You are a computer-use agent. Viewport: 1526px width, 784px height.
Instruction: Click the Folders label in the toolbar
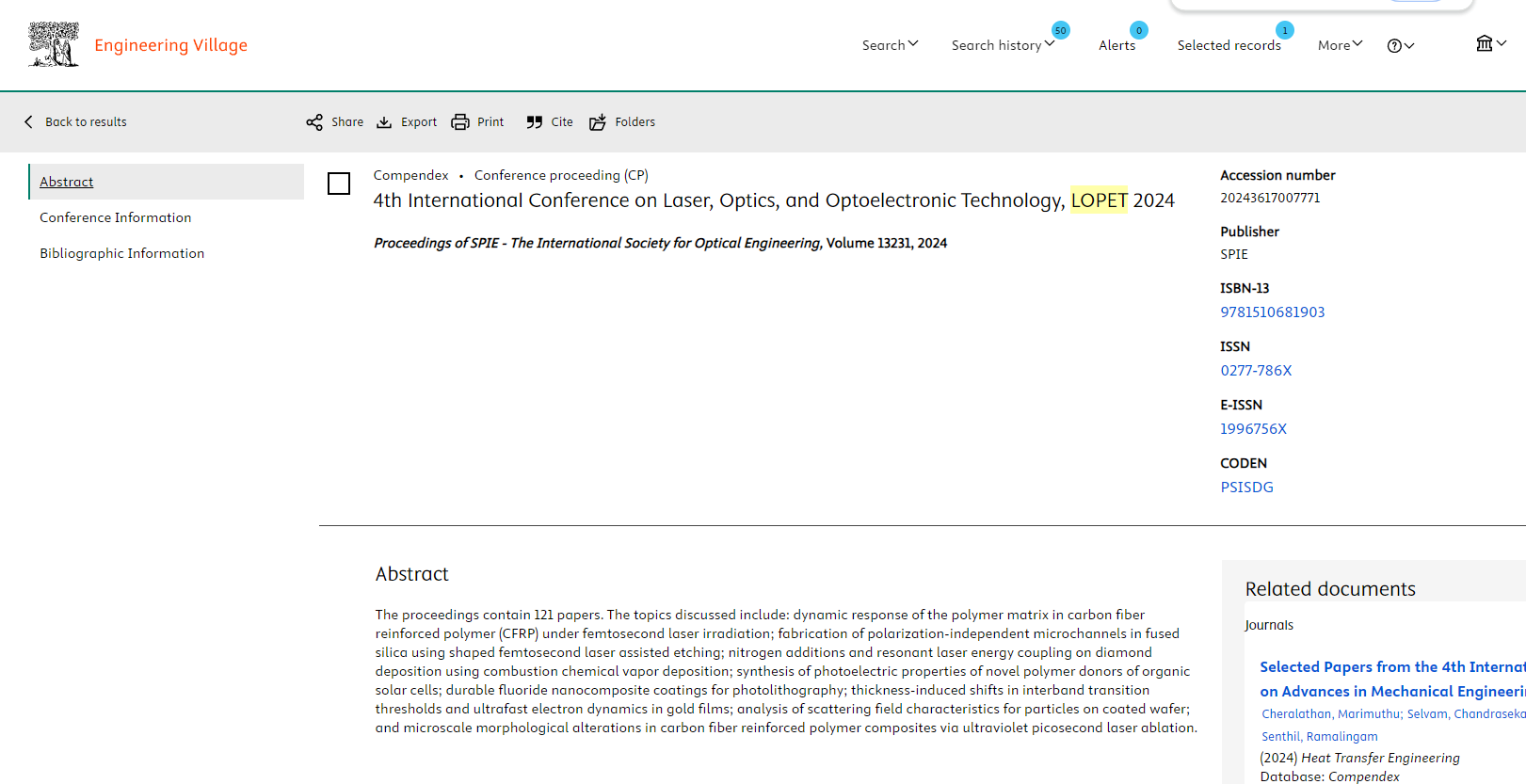coord(635,122)
